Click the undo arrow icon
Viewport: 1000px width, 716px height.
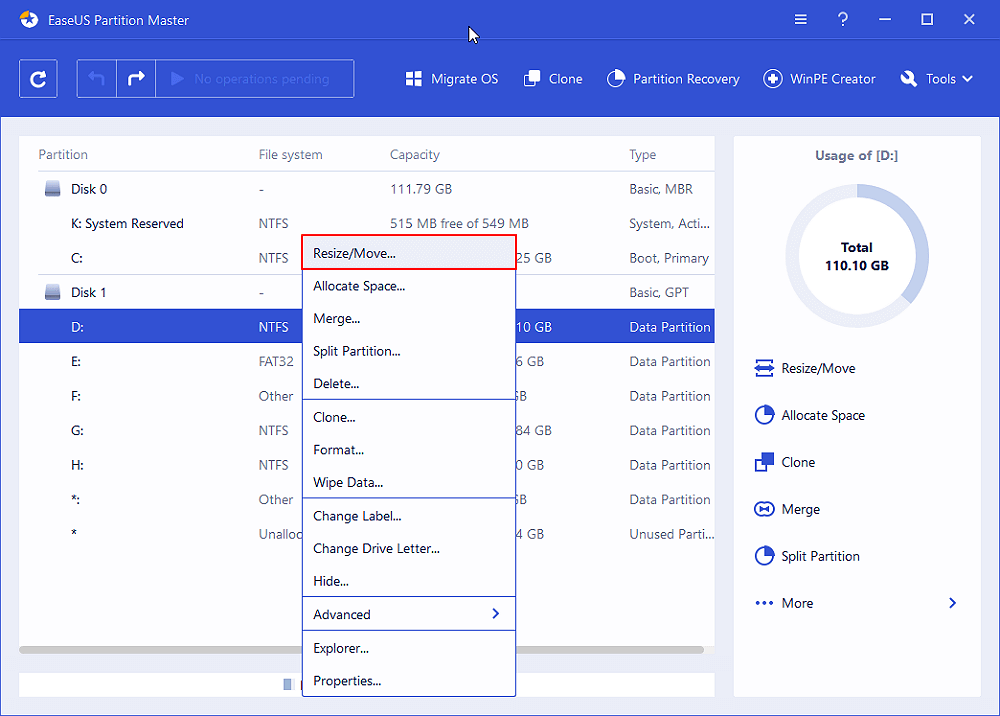pos(96,79)
